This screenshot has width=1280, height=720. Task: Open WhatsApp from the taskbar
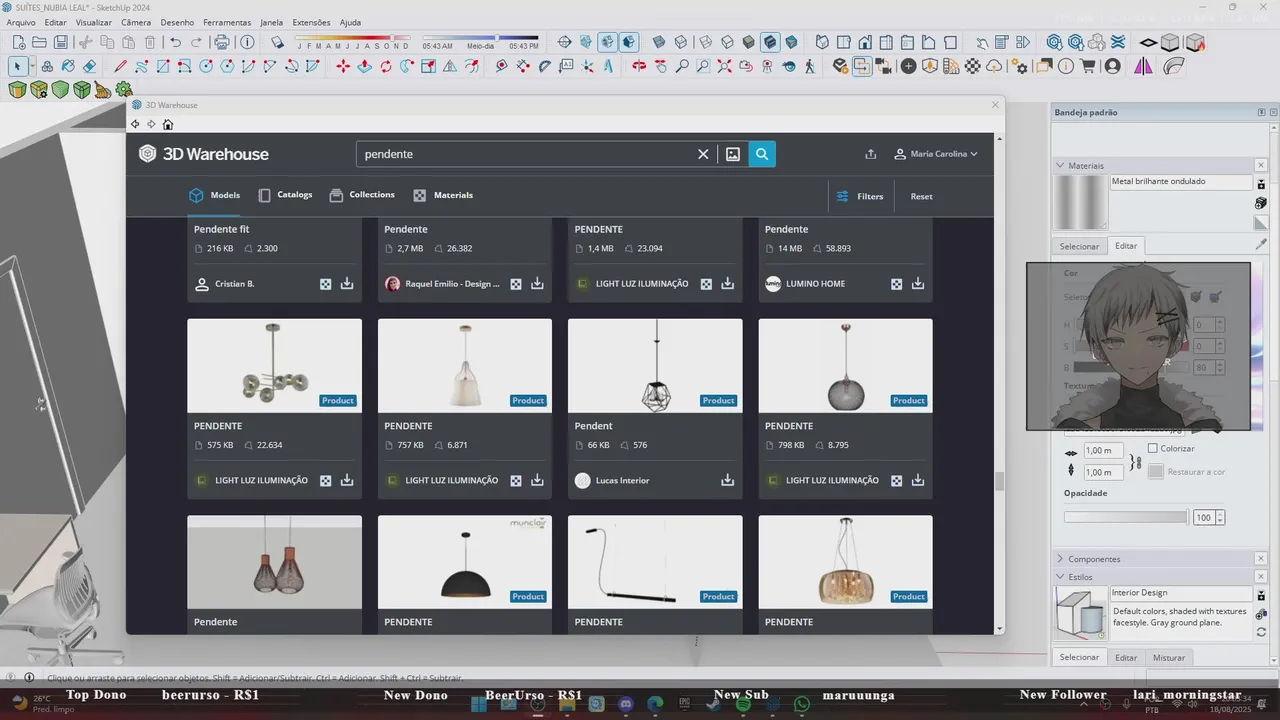click(802, 704)
